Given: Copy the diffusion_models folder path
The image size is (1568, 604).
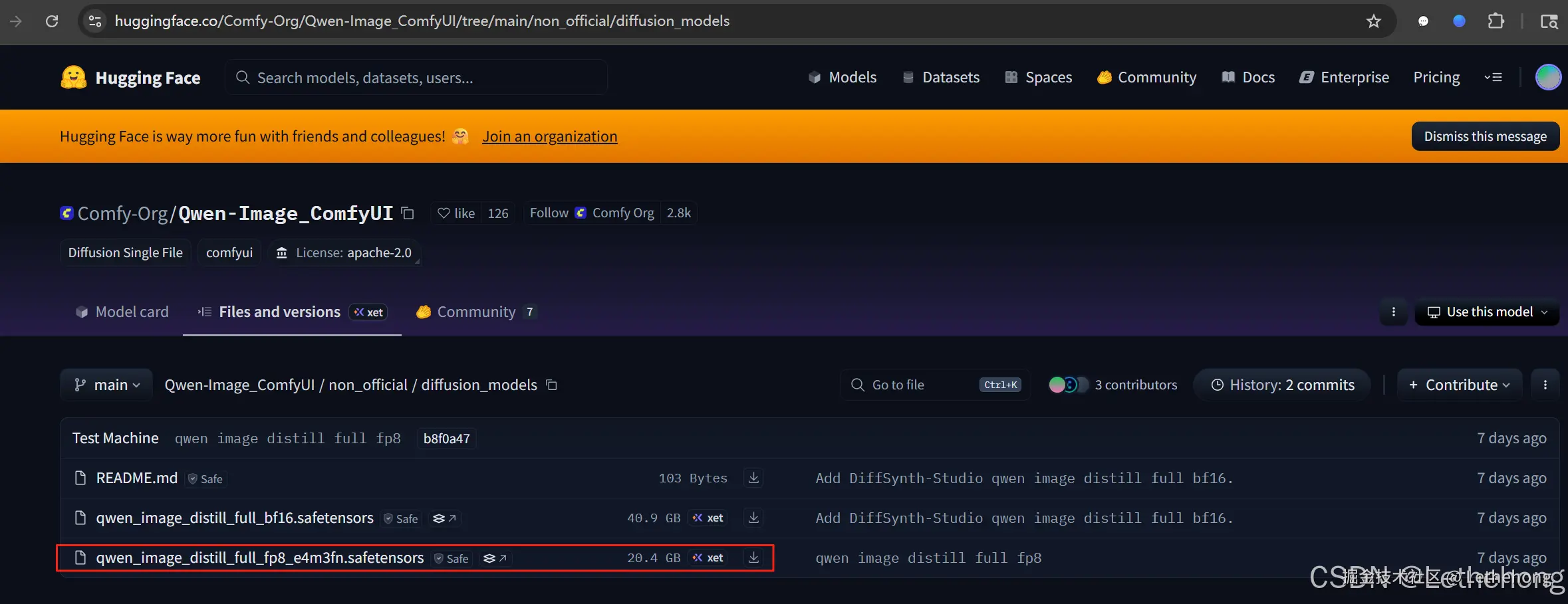Looking at the screenshot, I should click(x=551, y=385).
